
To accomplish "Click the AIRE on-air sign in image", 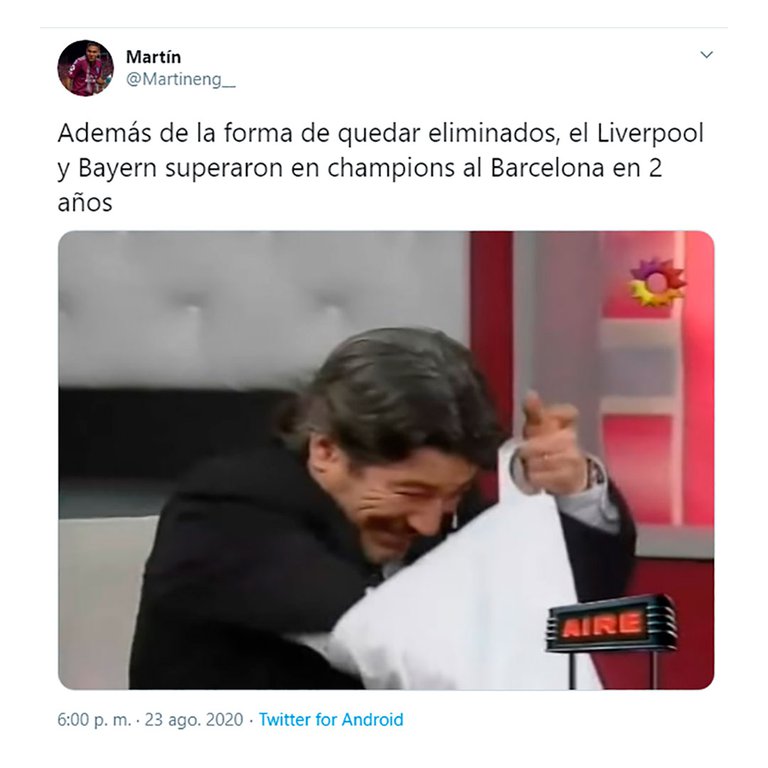I will click(x=612, y=624).
